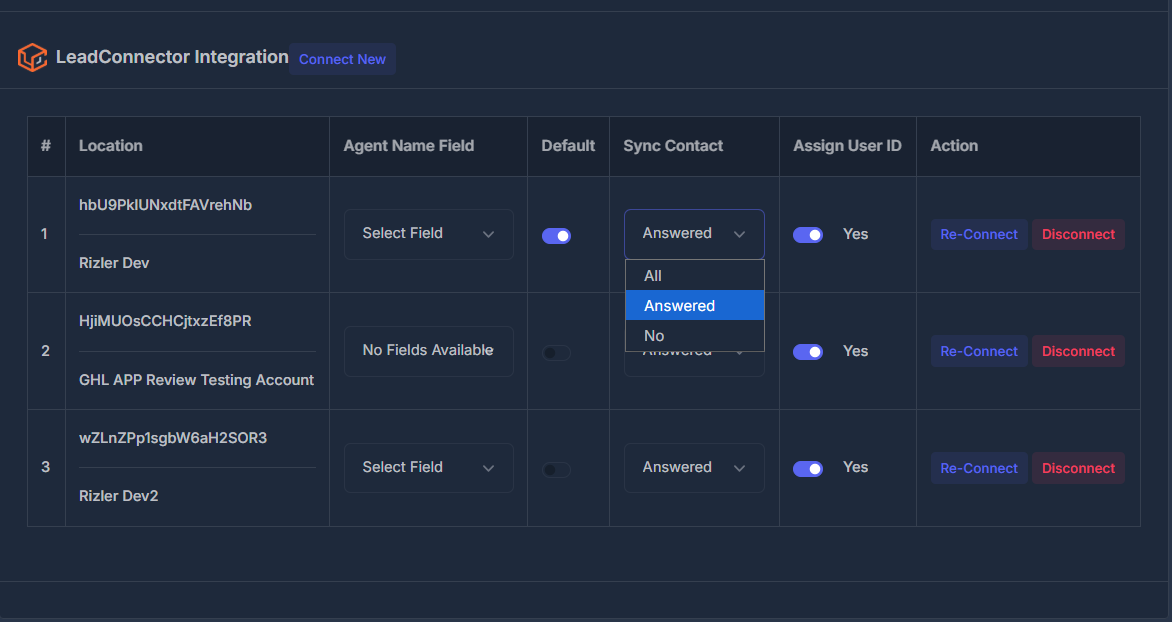Click the Sync Contact column header
Screen dimensions: 1172x622
[673, 146]
